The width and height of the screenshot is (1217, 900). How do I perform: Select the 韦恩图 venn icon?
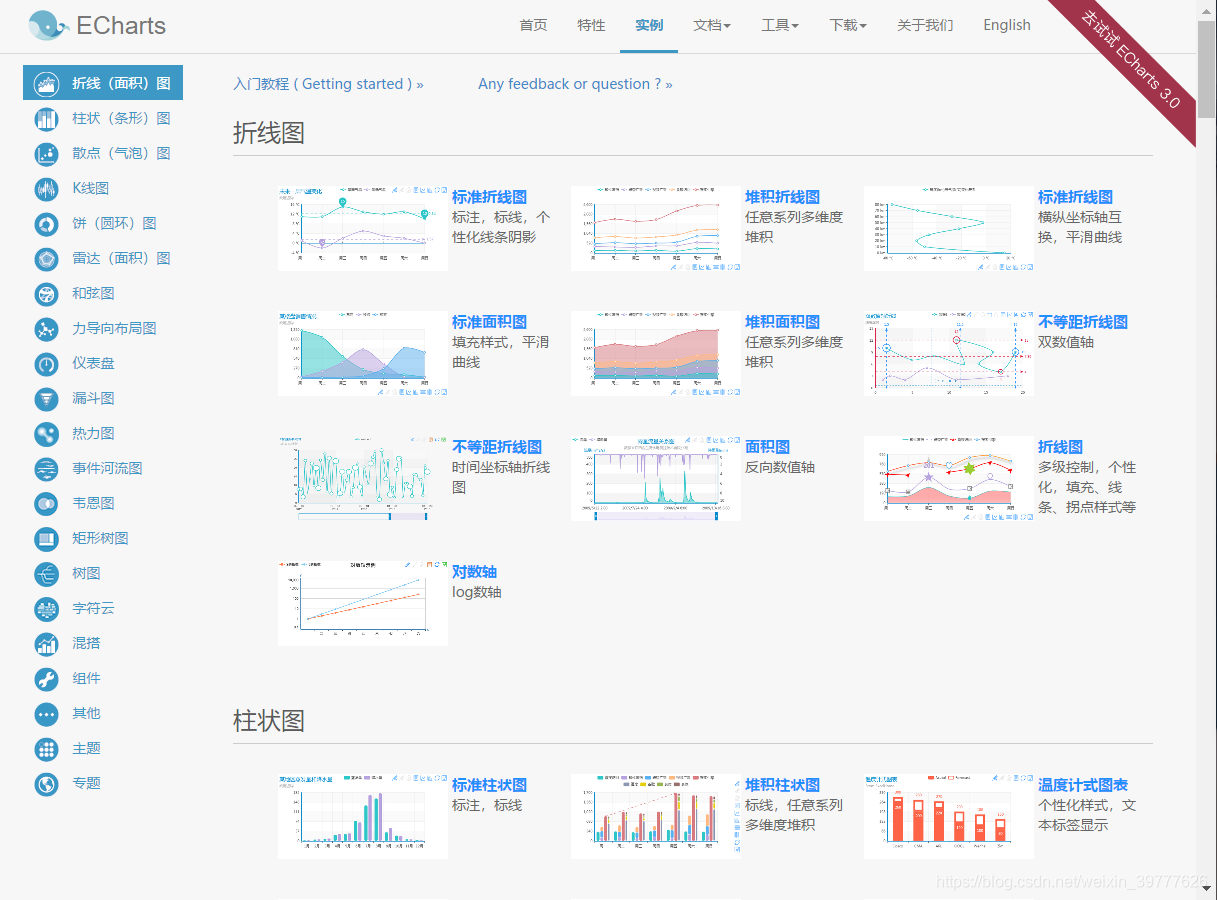tap(47, 504)
